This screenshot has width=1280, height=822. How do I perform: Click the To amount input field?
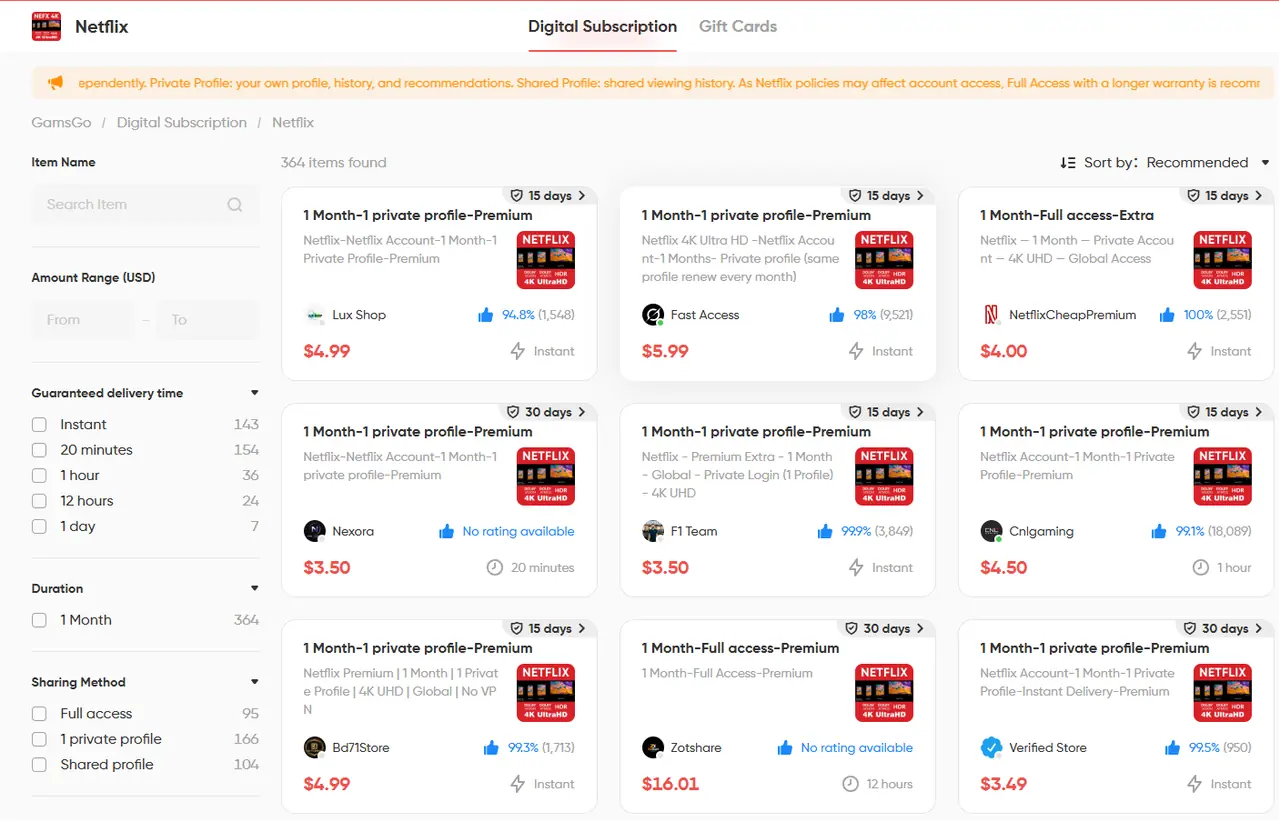coord(207,320)
